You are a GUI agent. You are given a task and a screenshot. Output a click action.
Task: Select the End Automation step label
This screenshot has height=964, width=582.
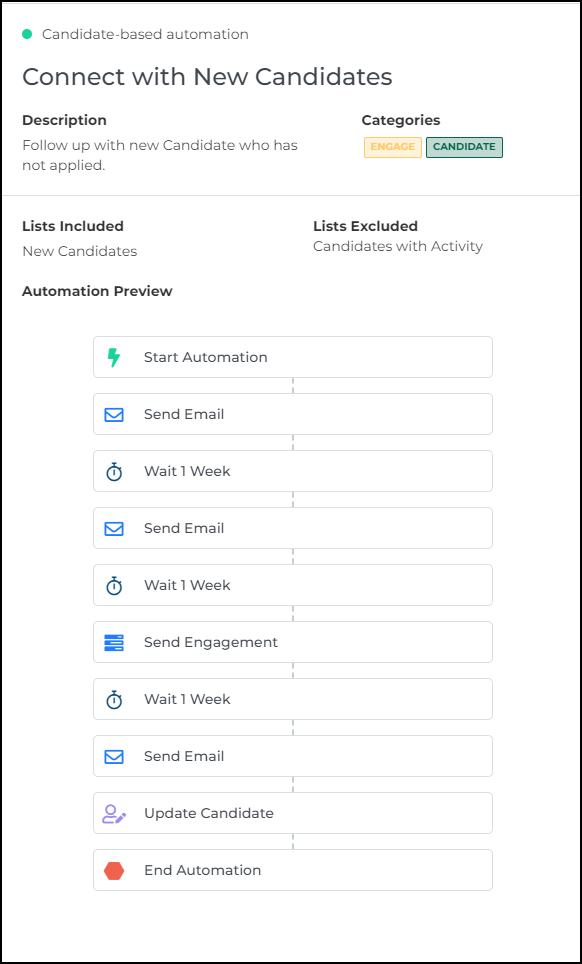[x=203, y=871]
